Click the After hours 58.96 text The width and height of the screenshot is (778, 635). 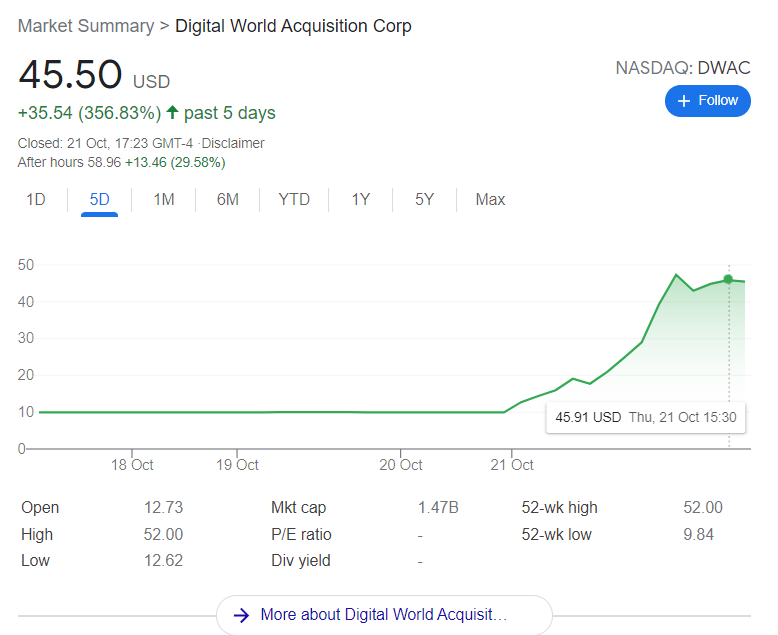pos(69,162)
